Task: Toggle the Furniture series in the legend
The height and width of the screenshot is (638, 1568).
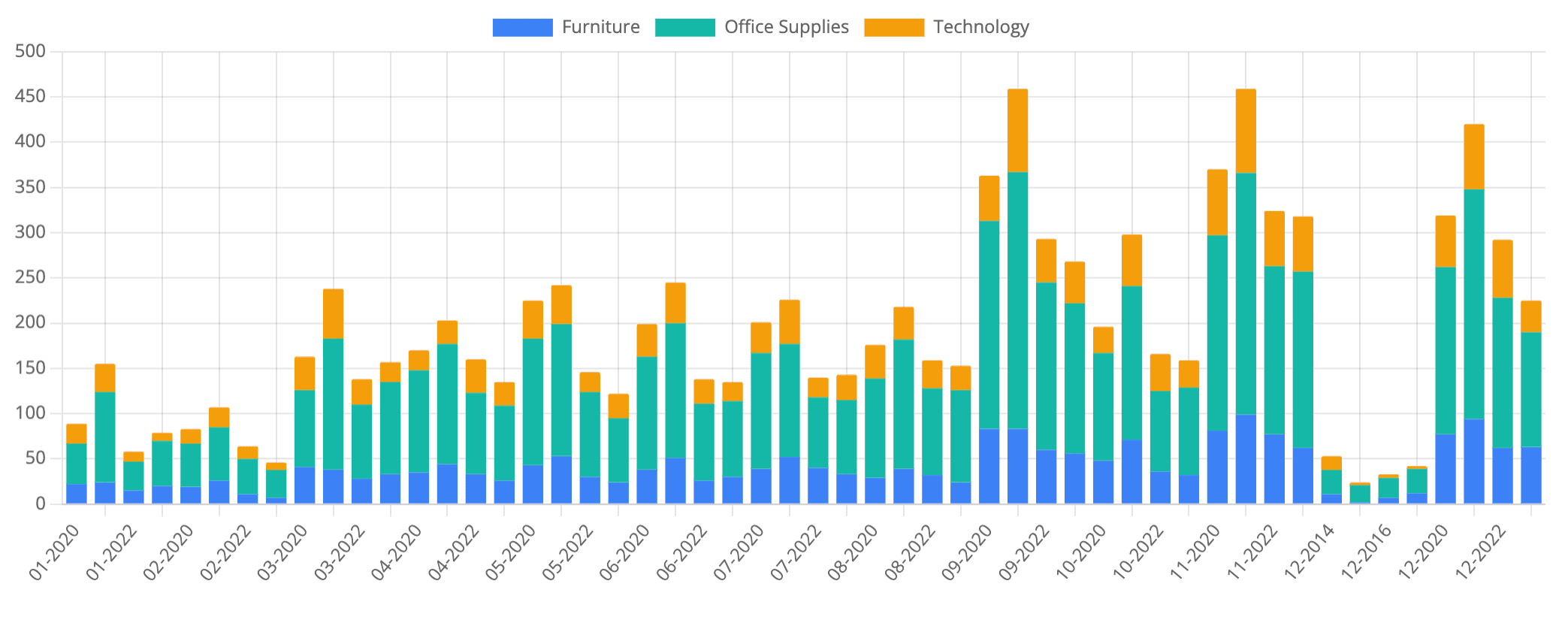Action: point(600,27)
